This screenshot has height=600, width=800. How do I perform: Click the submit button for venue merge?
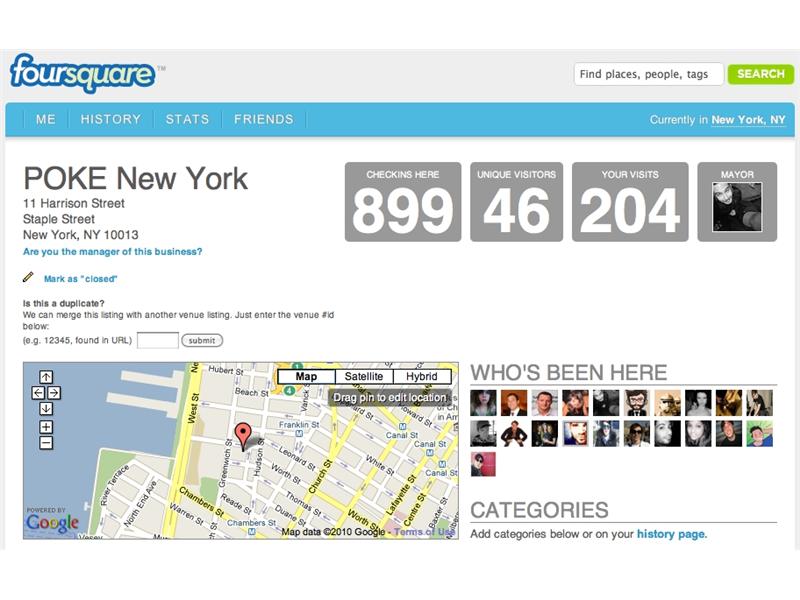[201, 340]
